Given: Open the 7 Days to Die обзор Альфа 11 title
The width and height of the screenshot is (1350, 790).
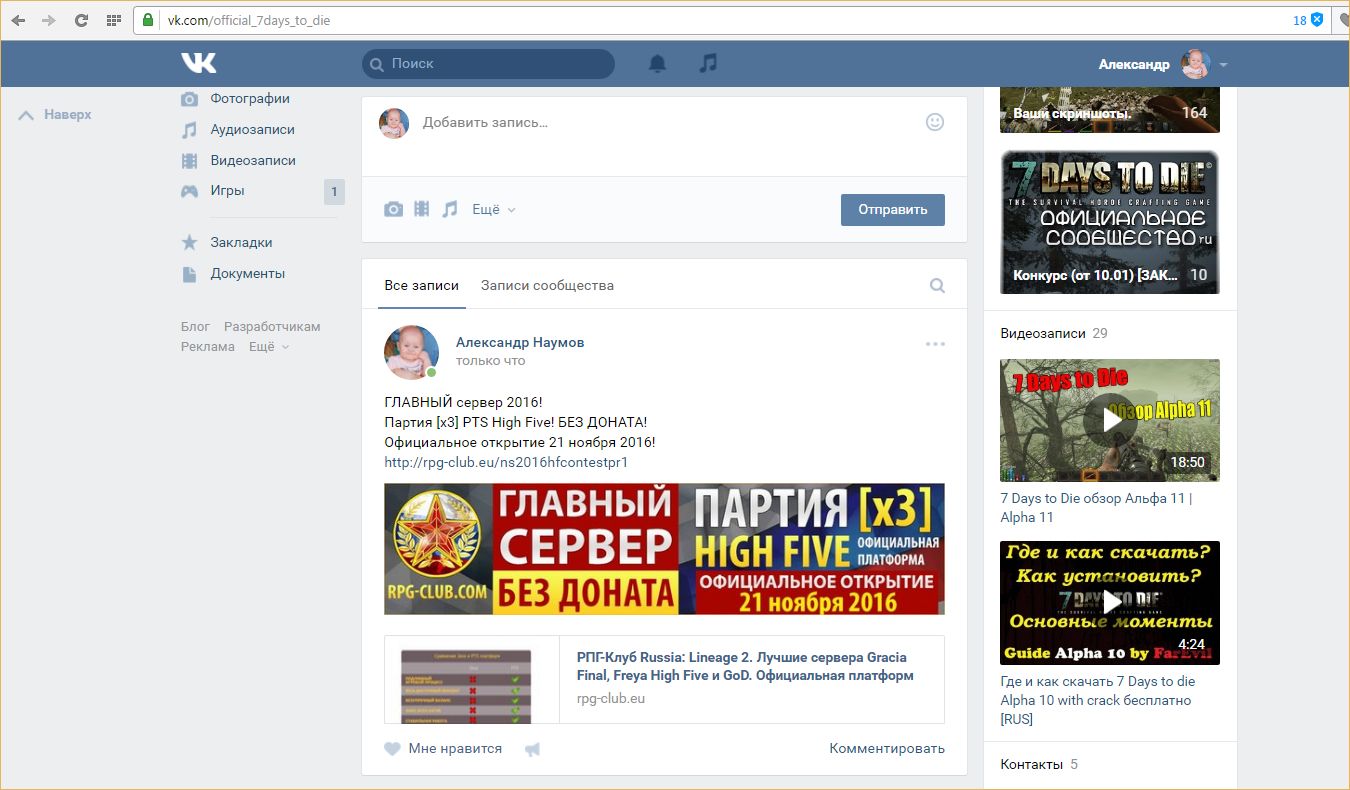Looking at the screenshot, I should click(1096, 508).
